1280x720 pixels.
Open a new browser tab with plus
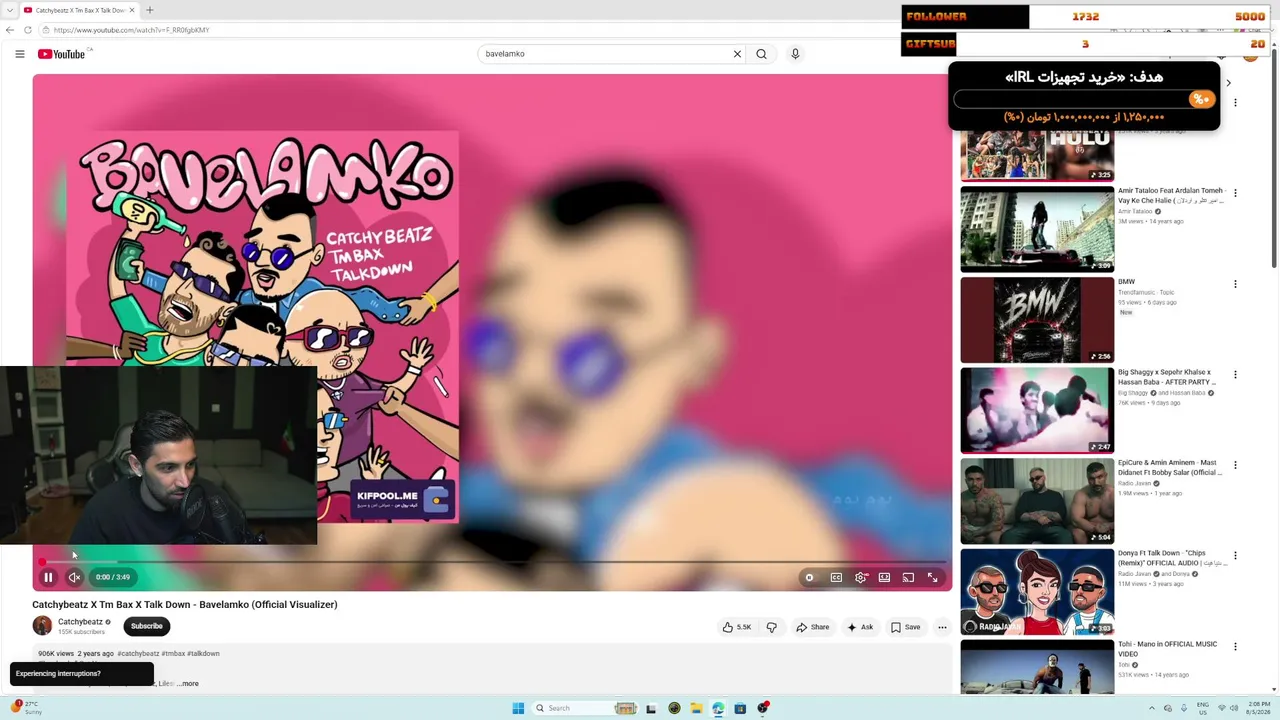point(149,10)
